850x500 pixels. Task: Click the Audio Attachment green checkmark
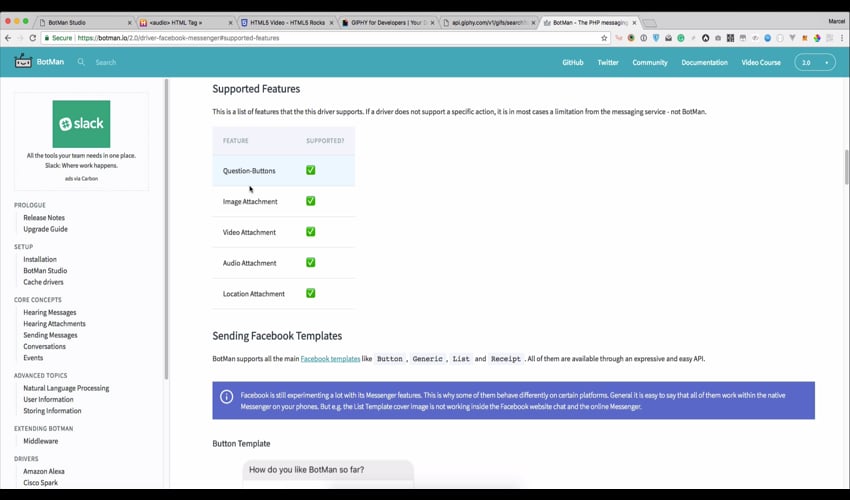[311, 262]
